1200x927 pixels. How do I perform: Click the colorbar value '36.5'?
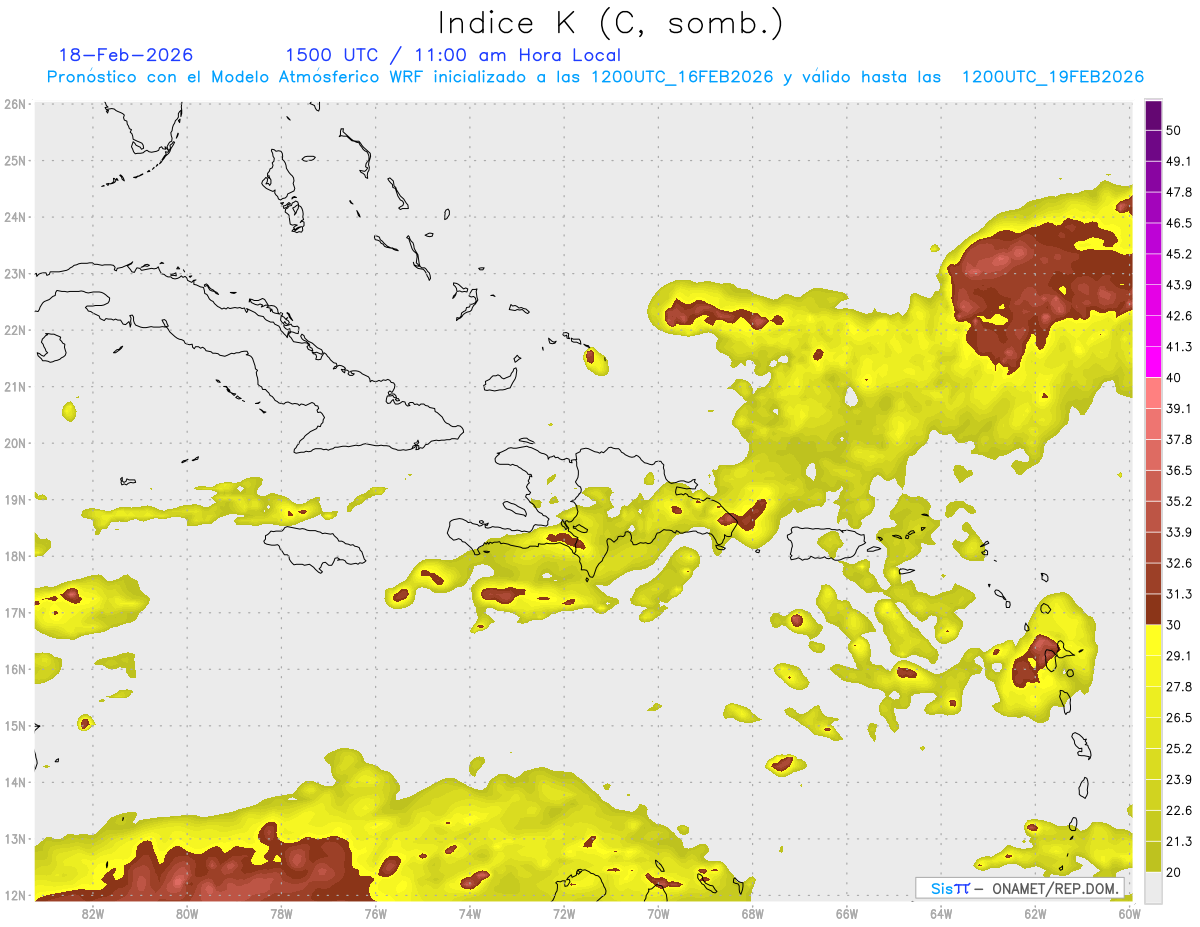[x=1178, y=471]
